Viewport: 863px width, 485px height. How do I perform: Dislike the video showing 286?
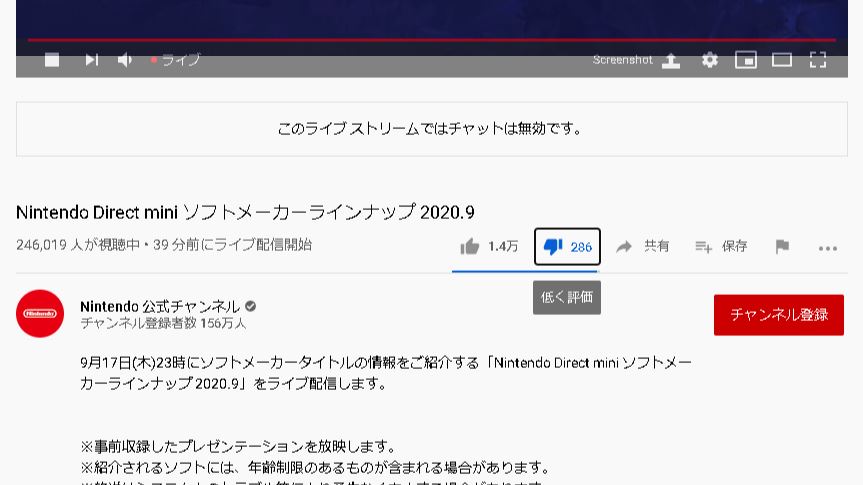[x=567, y=247]
